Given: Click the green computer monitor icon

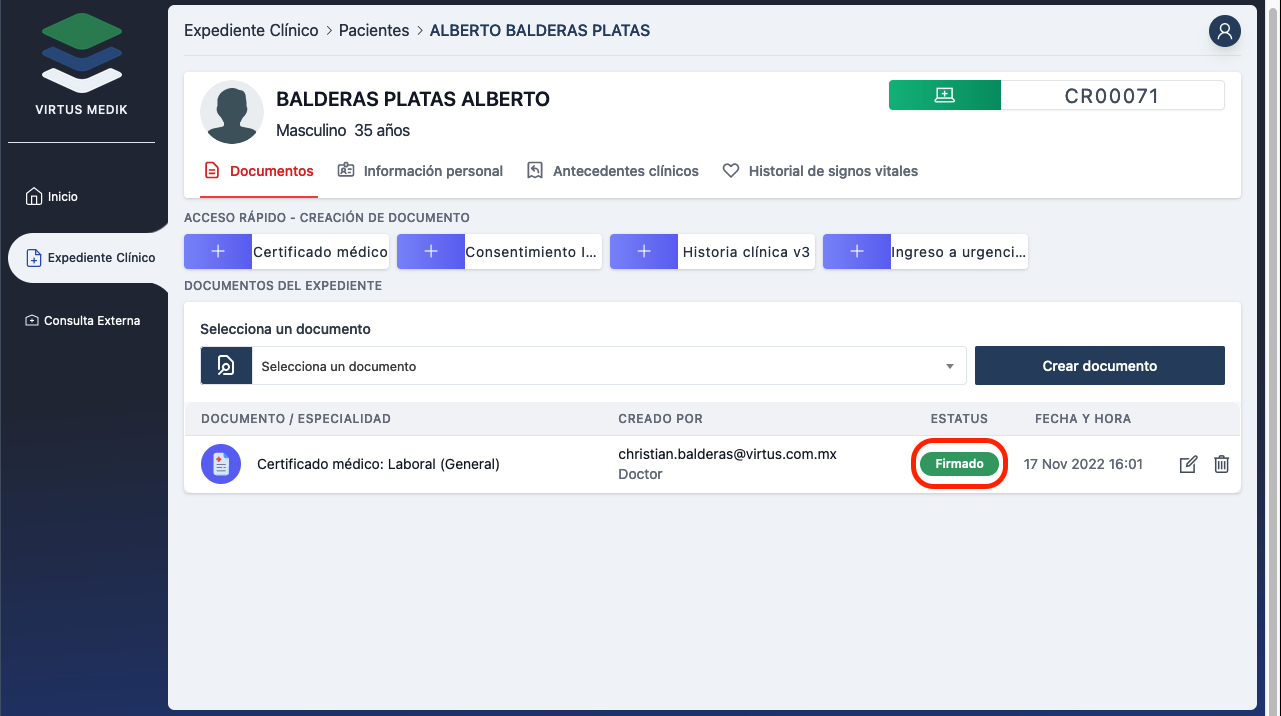Looking at the screenshot, I should (944, 95).
